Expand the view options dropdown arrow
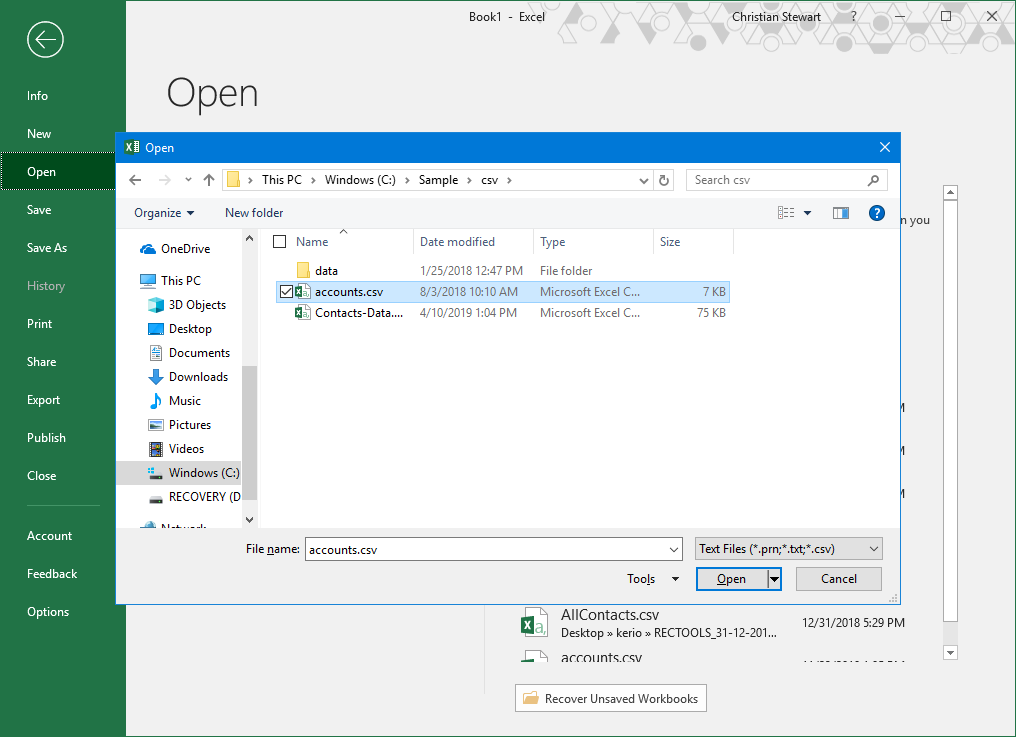The height and width of the screenshot is (737, 1016). [807, 213]
